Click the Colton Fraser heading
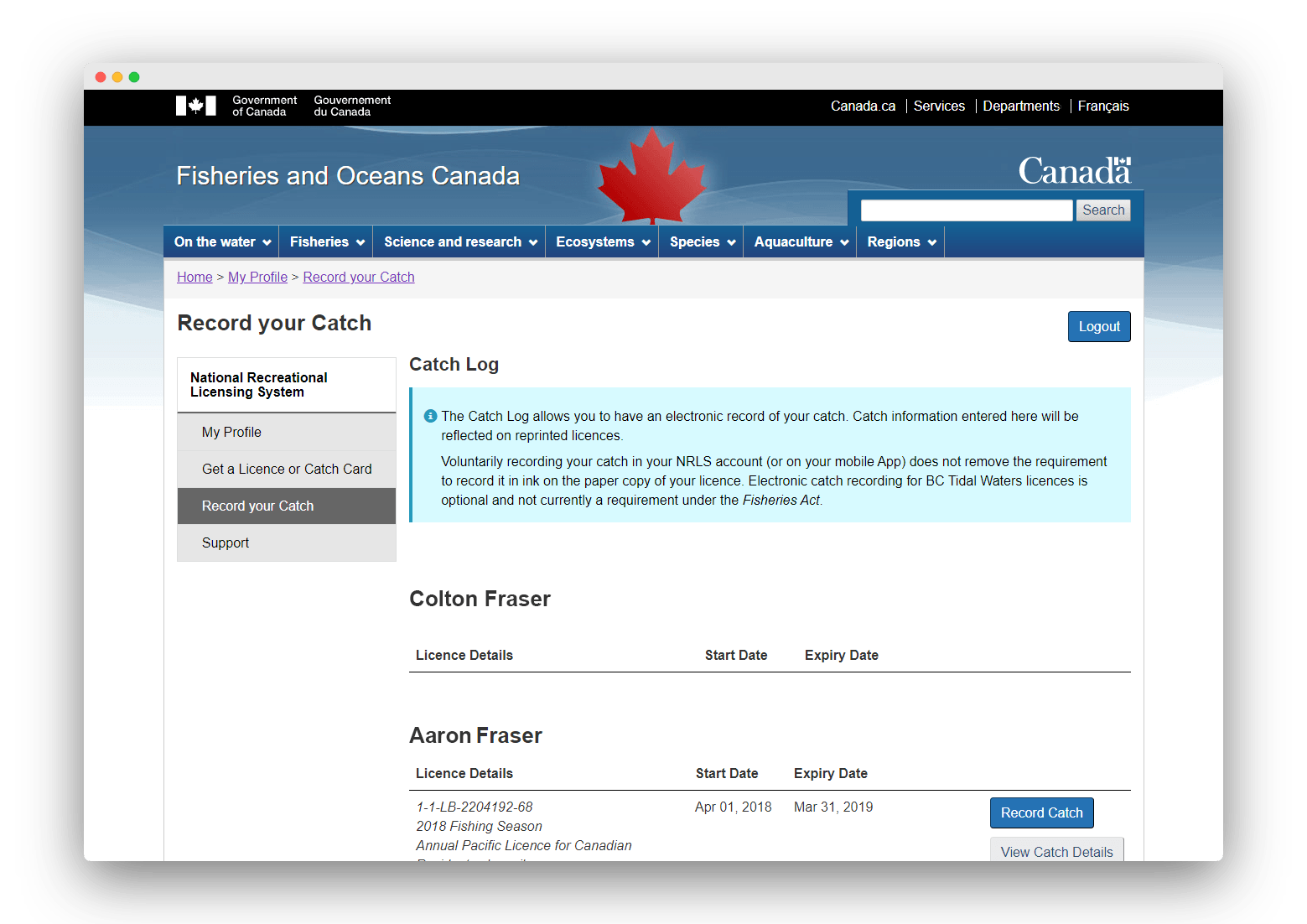Screen dimensions: 1307x924 tap(480, 600)
